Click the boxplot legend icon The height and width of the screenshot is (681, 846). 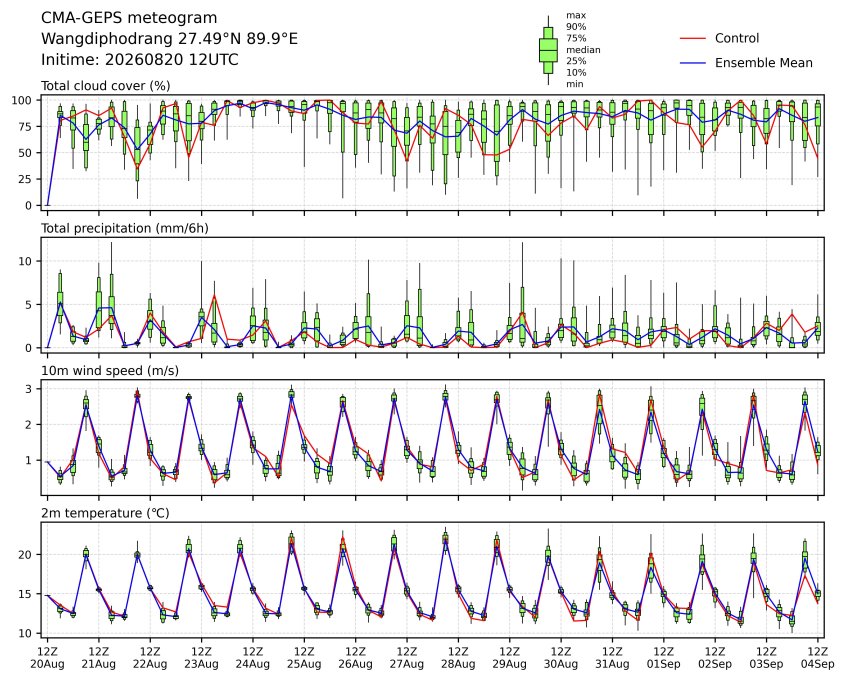(x=548, y=50)
